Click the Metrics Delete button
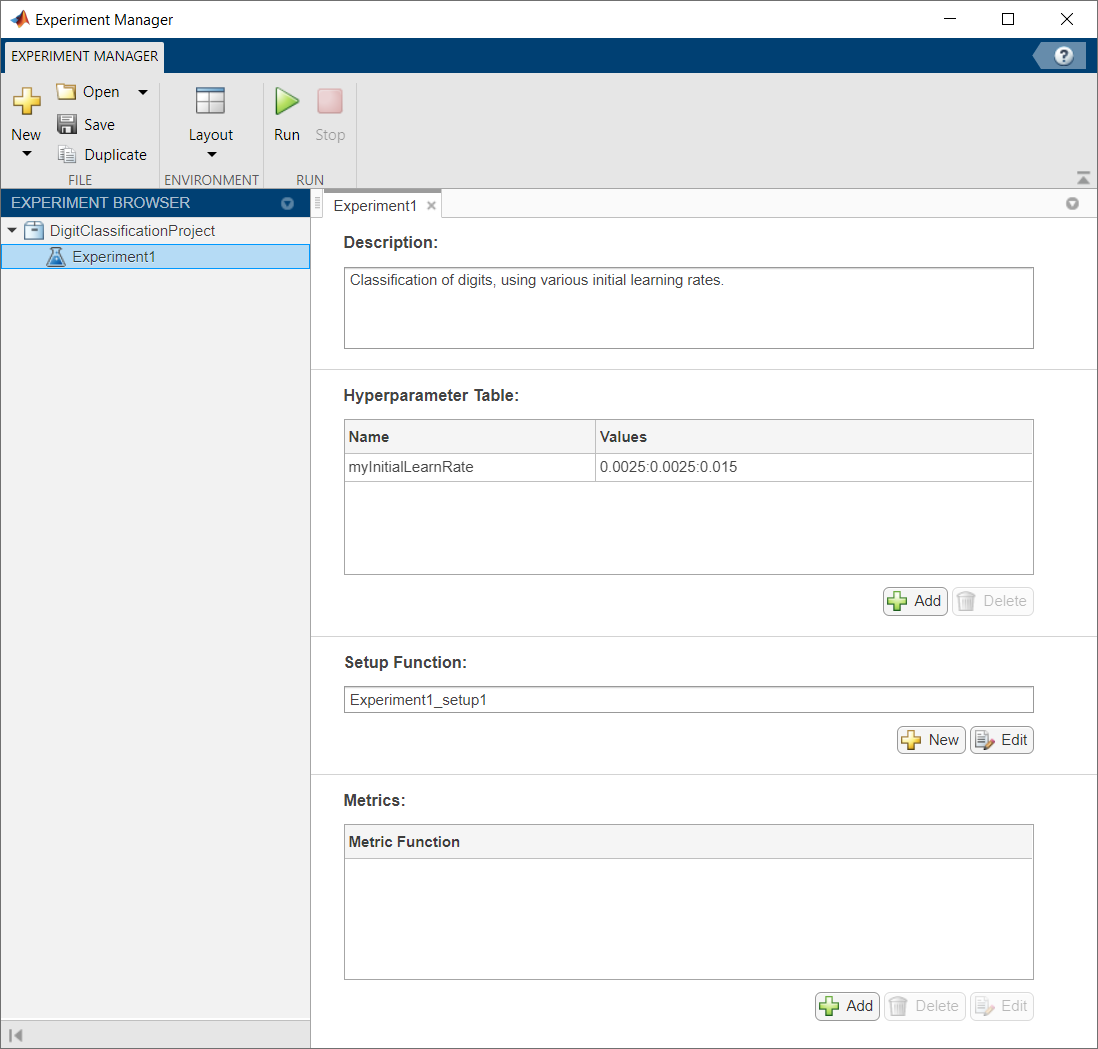 (924, 1006)
